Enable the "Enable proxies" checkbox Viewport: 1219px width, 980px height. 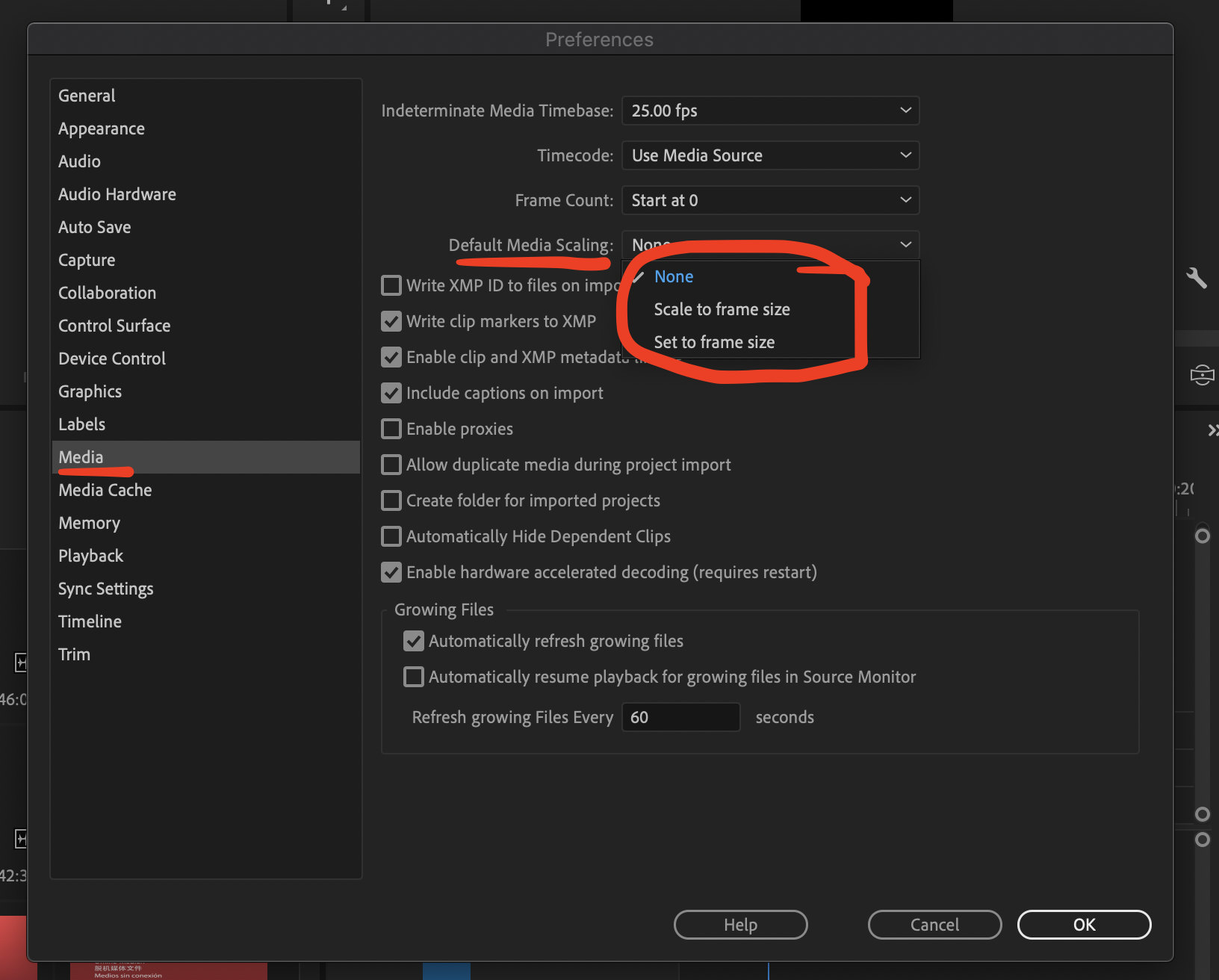(x=391, y=429)
